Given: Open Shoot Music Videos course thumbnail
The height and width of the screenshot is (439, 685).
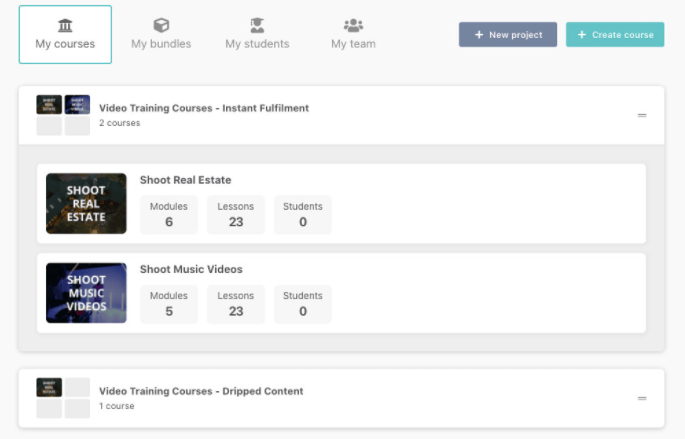Looking at the screenshot, I should (x=86, y=293).
